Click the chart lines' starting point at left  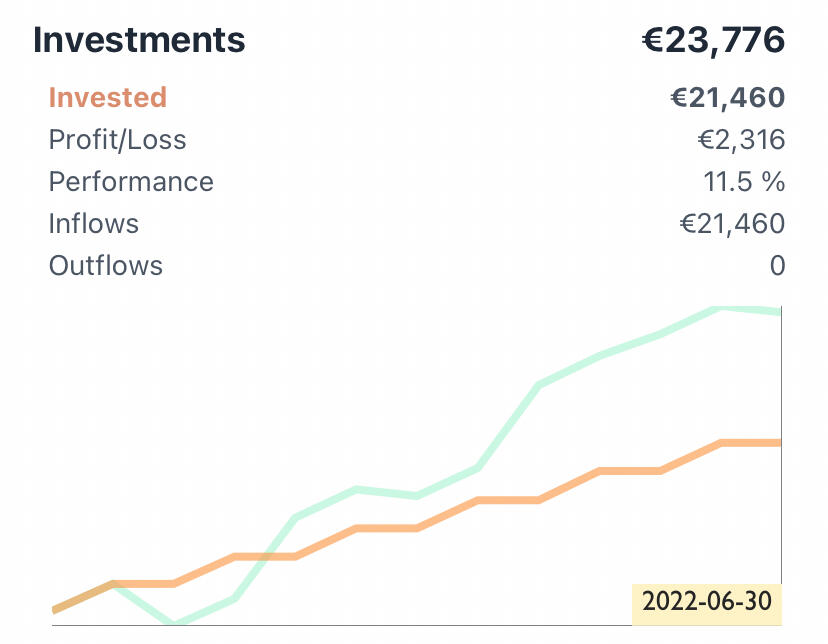[55, 608]
